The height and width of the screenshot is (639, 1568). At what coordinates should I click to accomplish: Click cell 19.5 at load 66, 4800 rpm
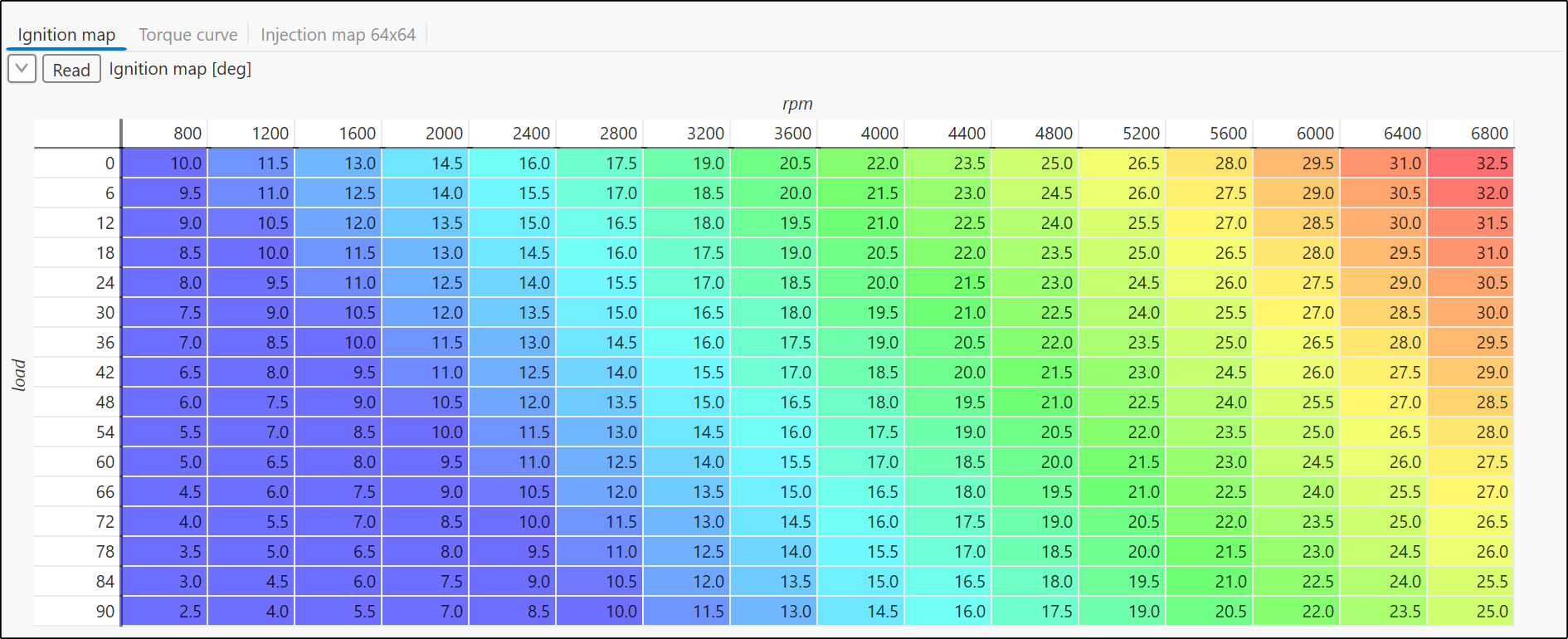pyautogui.click(x=1035, y=492)
